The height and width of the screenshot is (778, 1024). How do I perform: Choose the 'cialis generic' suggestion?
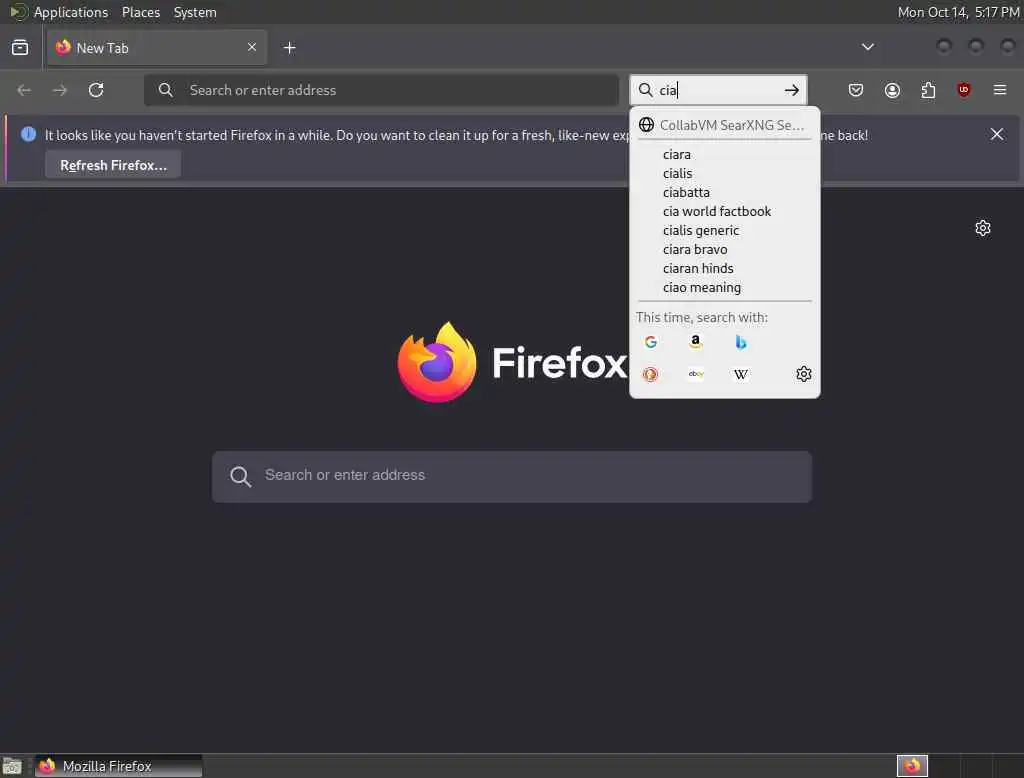pyautogui.click(x=725, y=231)
